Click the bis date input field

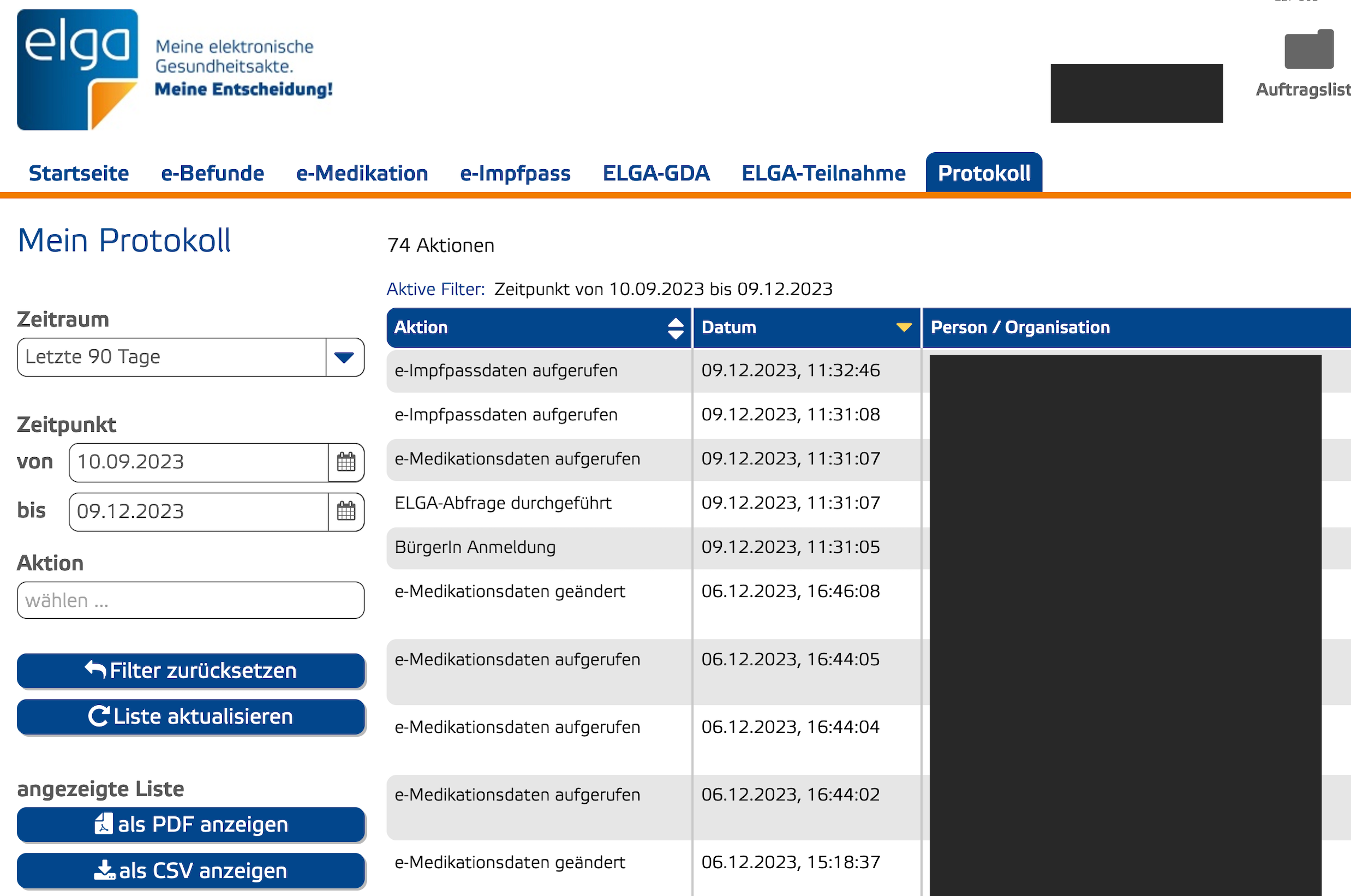tap(198, 511)
